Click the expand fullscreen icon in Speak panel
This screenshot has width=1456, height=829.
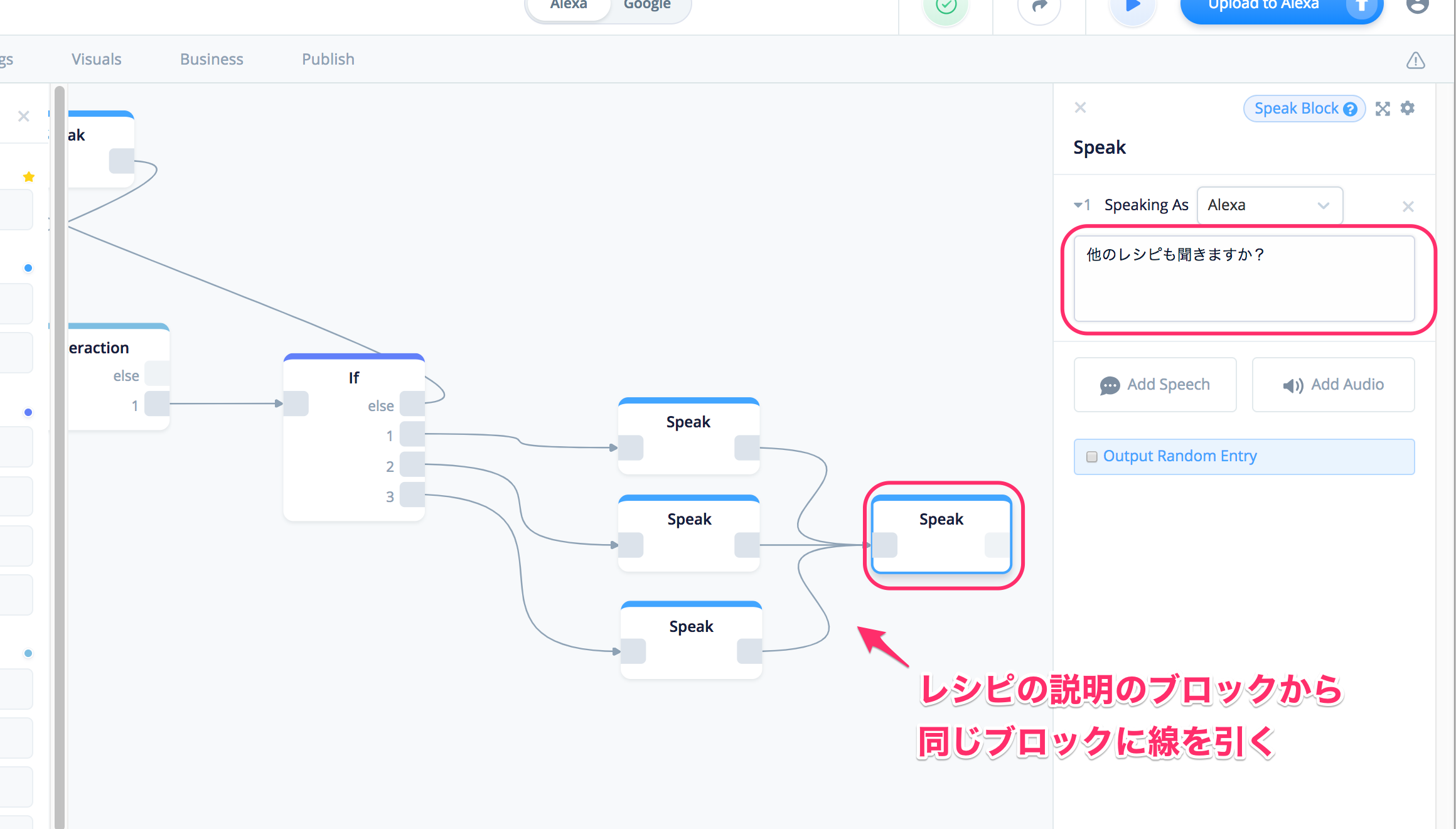pos(1383,109)
